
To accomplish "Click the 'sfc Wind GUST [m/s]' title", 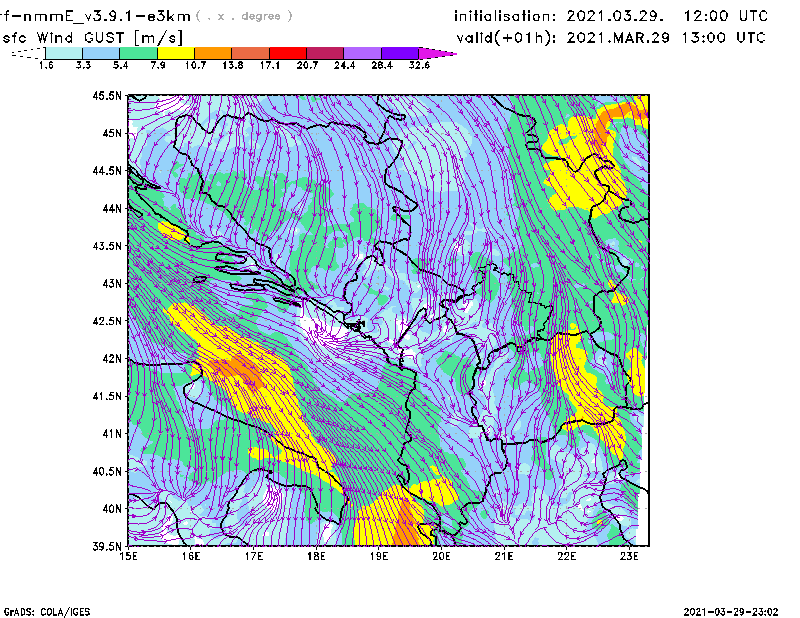I will (92, 38).
